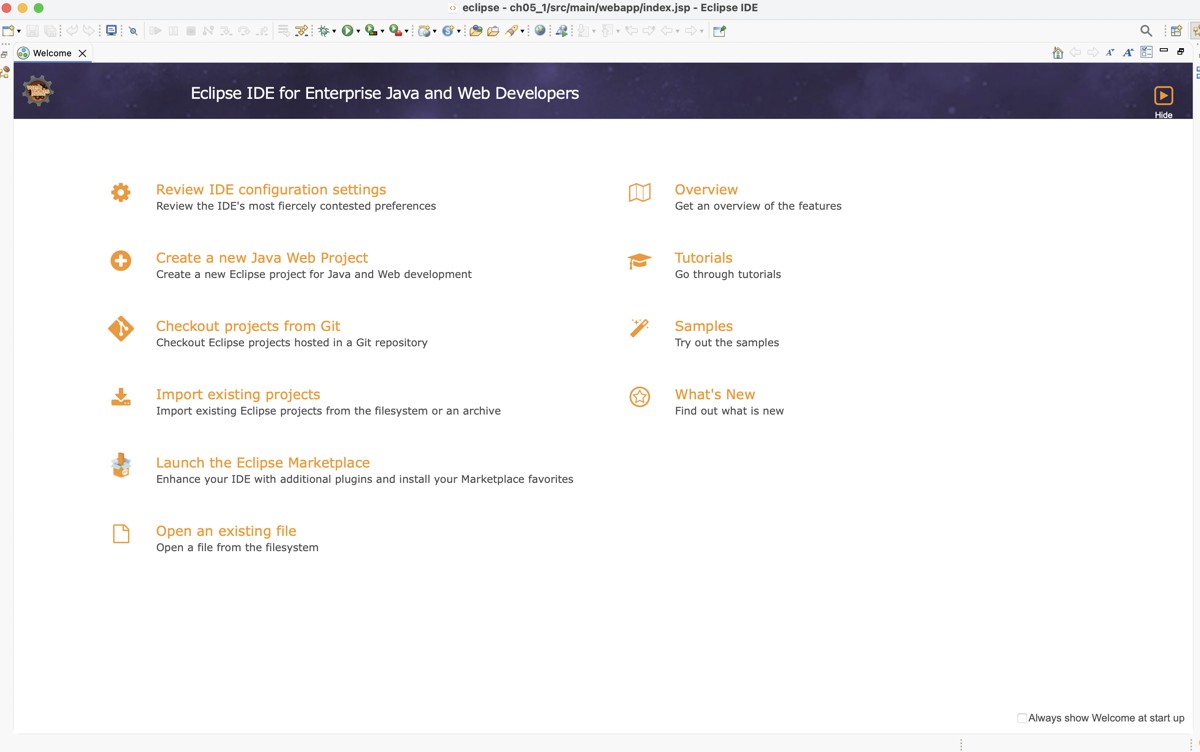This screenshot has width=1200, height=752.
Task: Click the Search flashlight toolbar icon
Action: [511, 31]
